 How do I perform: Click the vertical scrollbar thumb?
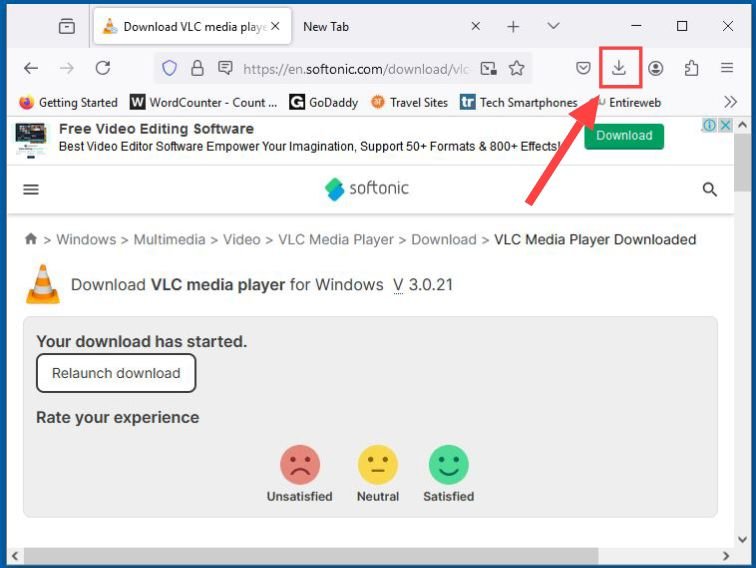click(x=742, y=163)
